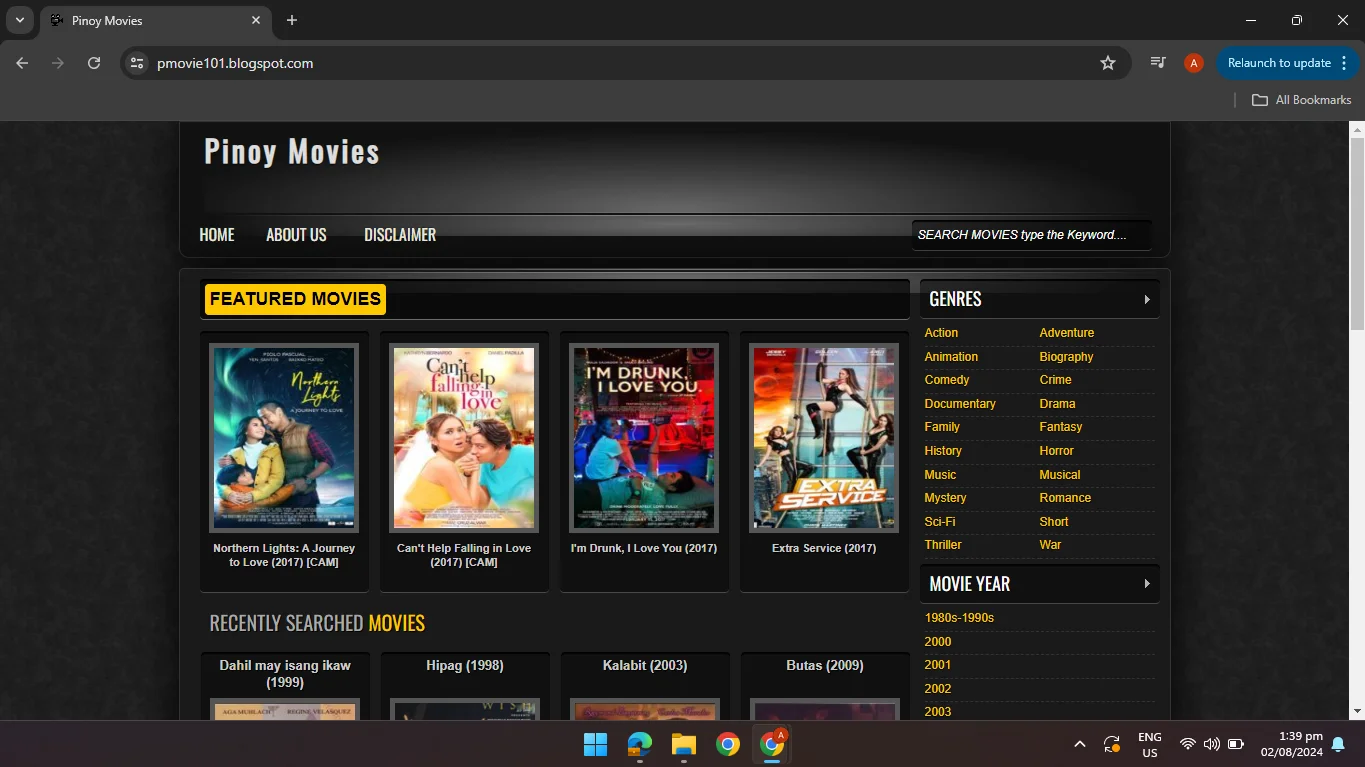Expand the GENRES section arrow
Viewport: 1365px width, 767px height.
(1147, 299)
